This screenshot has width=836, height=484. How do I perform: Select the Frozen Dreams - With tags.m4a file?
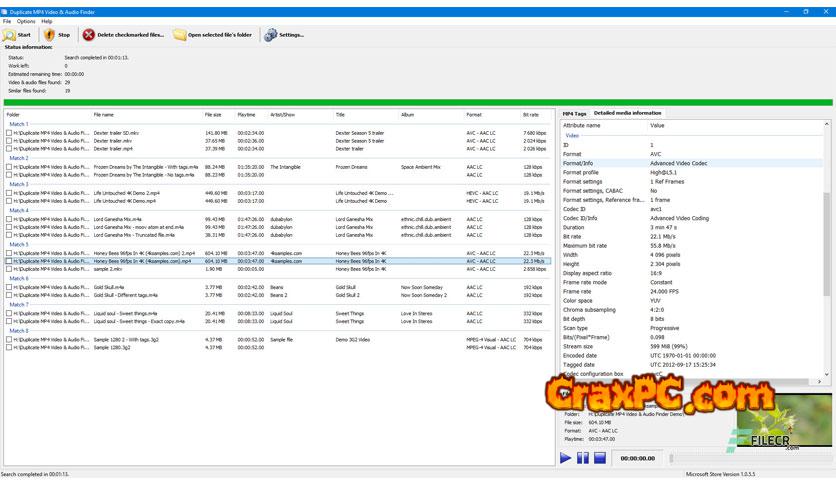pyautogui.click(x=277, y=167)
